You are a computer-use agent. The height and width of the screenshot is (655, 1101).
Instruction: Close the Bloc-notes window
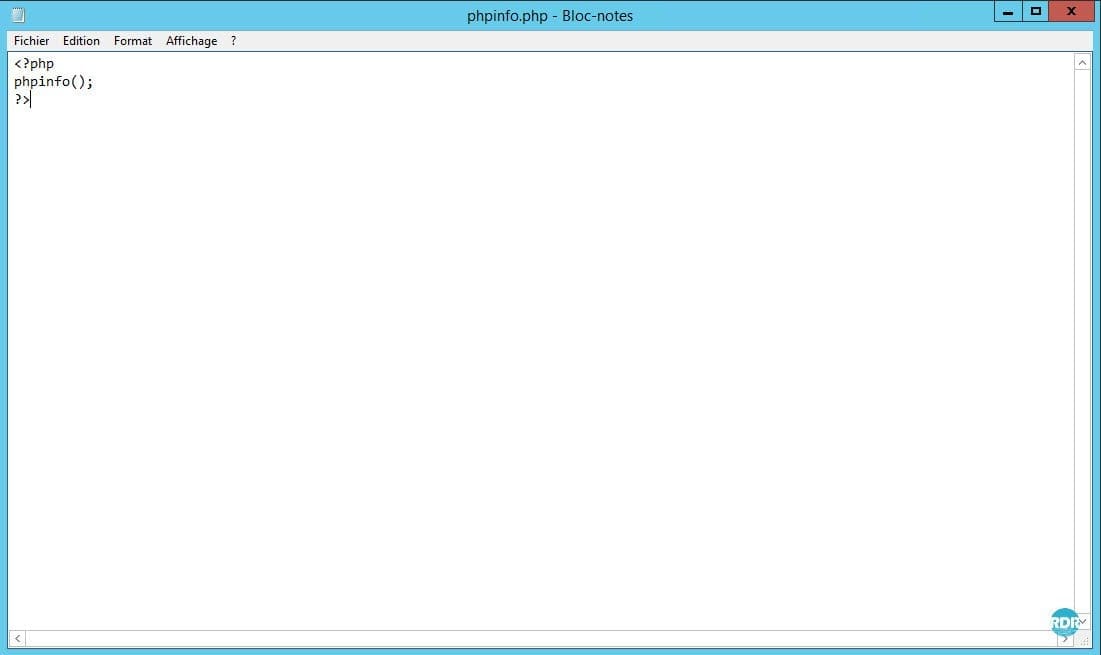[x=1071, y=11]
